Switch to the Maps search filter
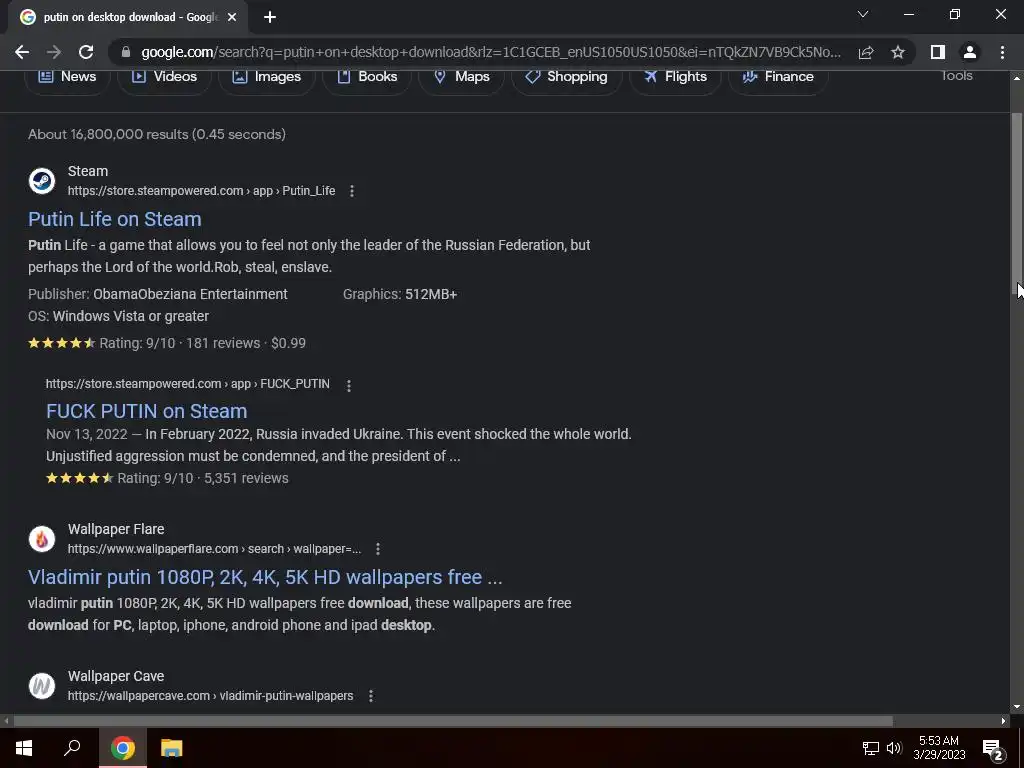1024x768 pixels. click(x=461, y=77)
